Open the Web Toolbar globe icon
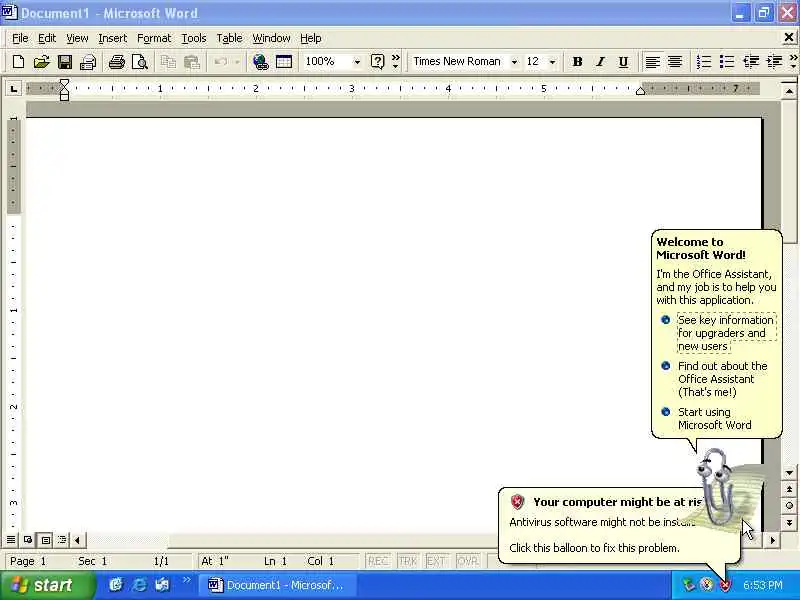 260,62
